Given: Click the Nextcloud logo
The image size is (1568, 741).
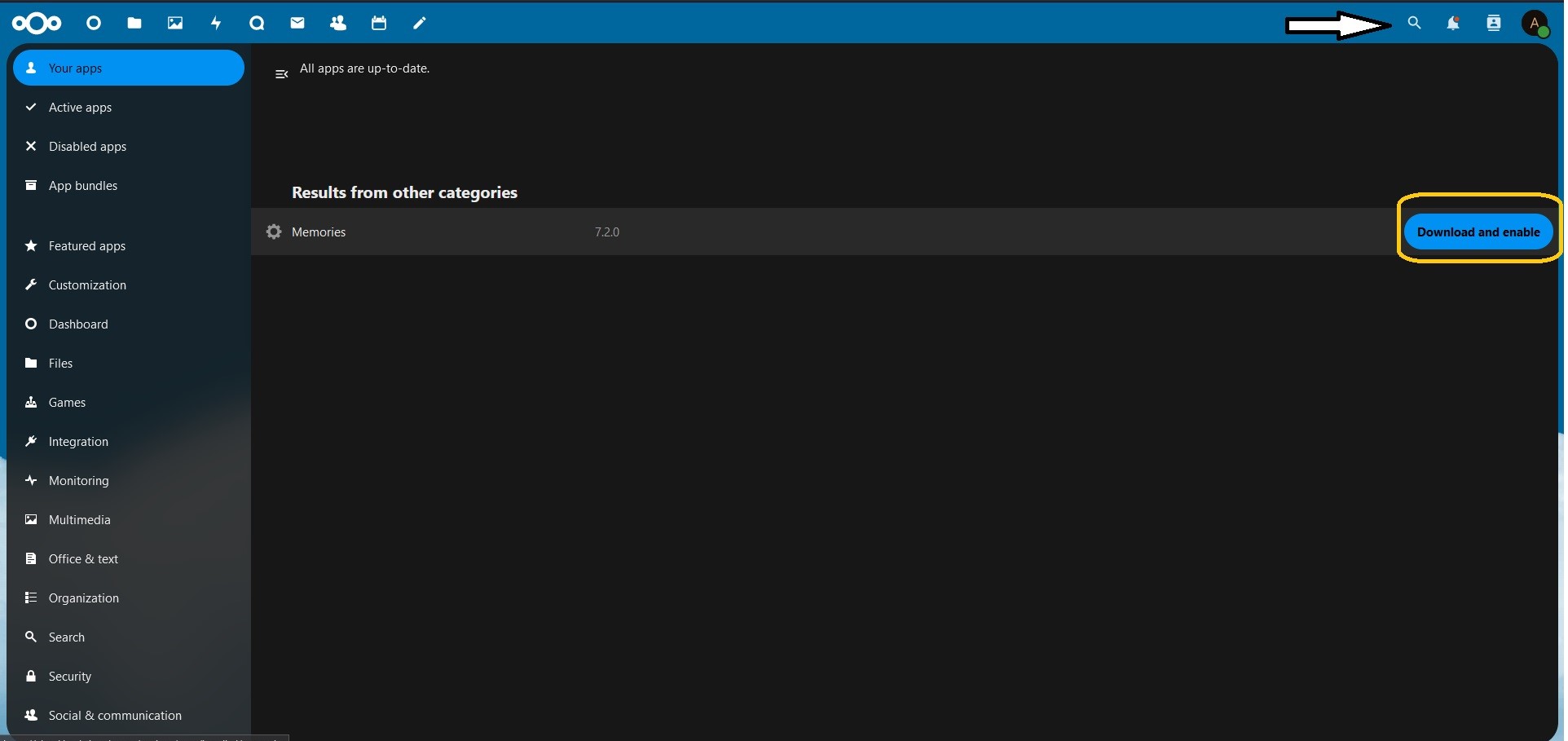Looking at the screenshot, I should pos(37,24).
